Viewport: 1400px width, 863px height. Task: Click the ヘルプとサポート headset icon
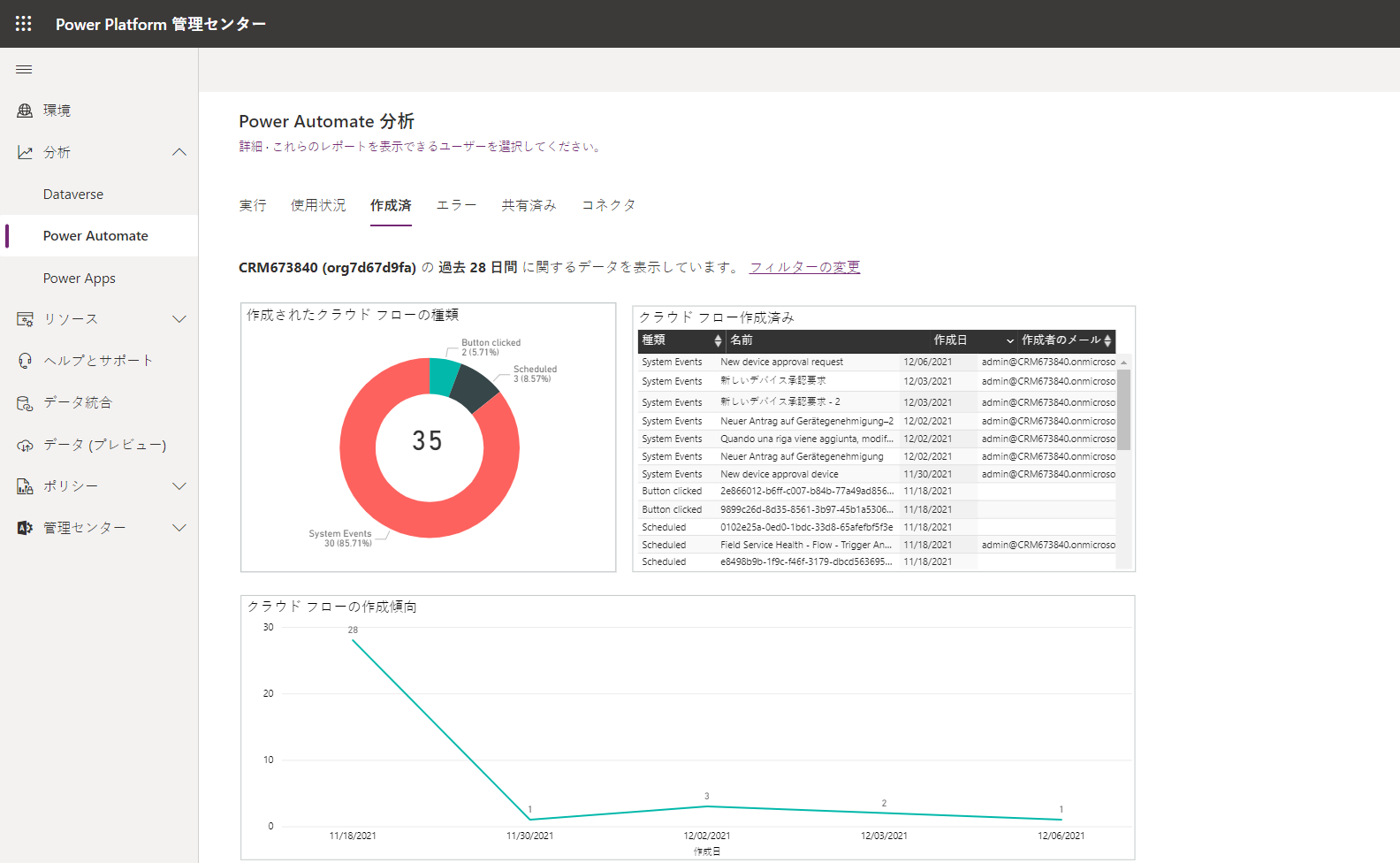[25, 361]
